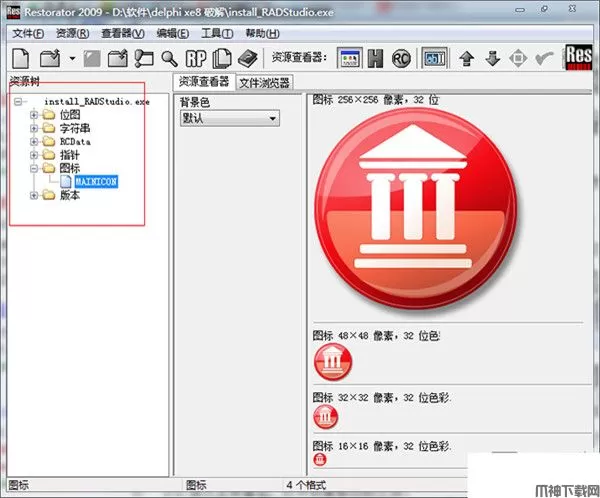Click the RP ResPatcher toolbar icon

click(x=197, y=58)
